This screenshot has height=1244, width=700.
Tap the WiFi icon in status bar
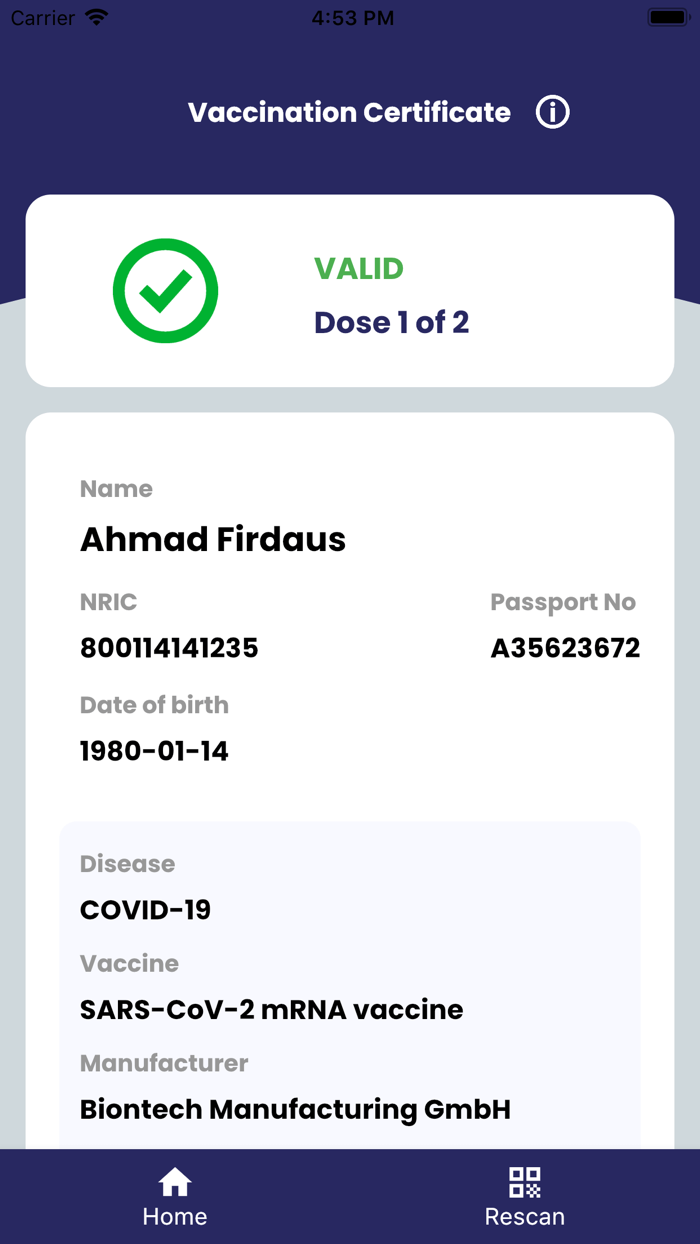coord(96,16)
